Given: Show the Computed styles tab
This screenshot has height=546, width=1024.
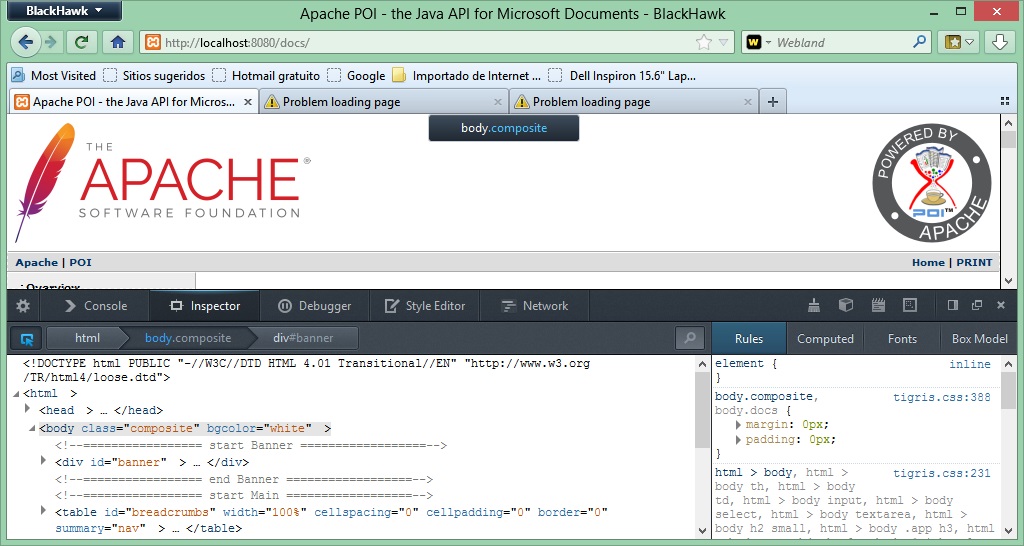Looking at the screenshot, I should (x=825, y=339).
